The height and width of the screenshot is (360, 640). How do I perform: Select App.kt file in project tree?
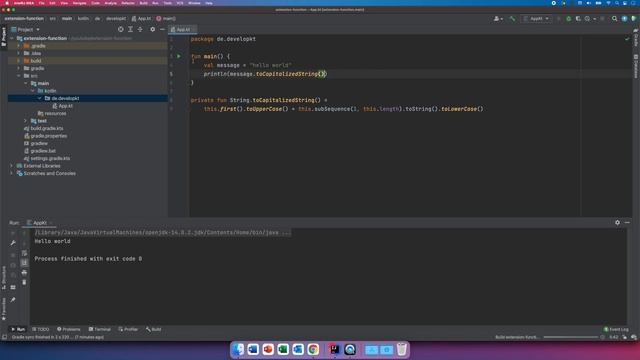[x=62, y=106]
